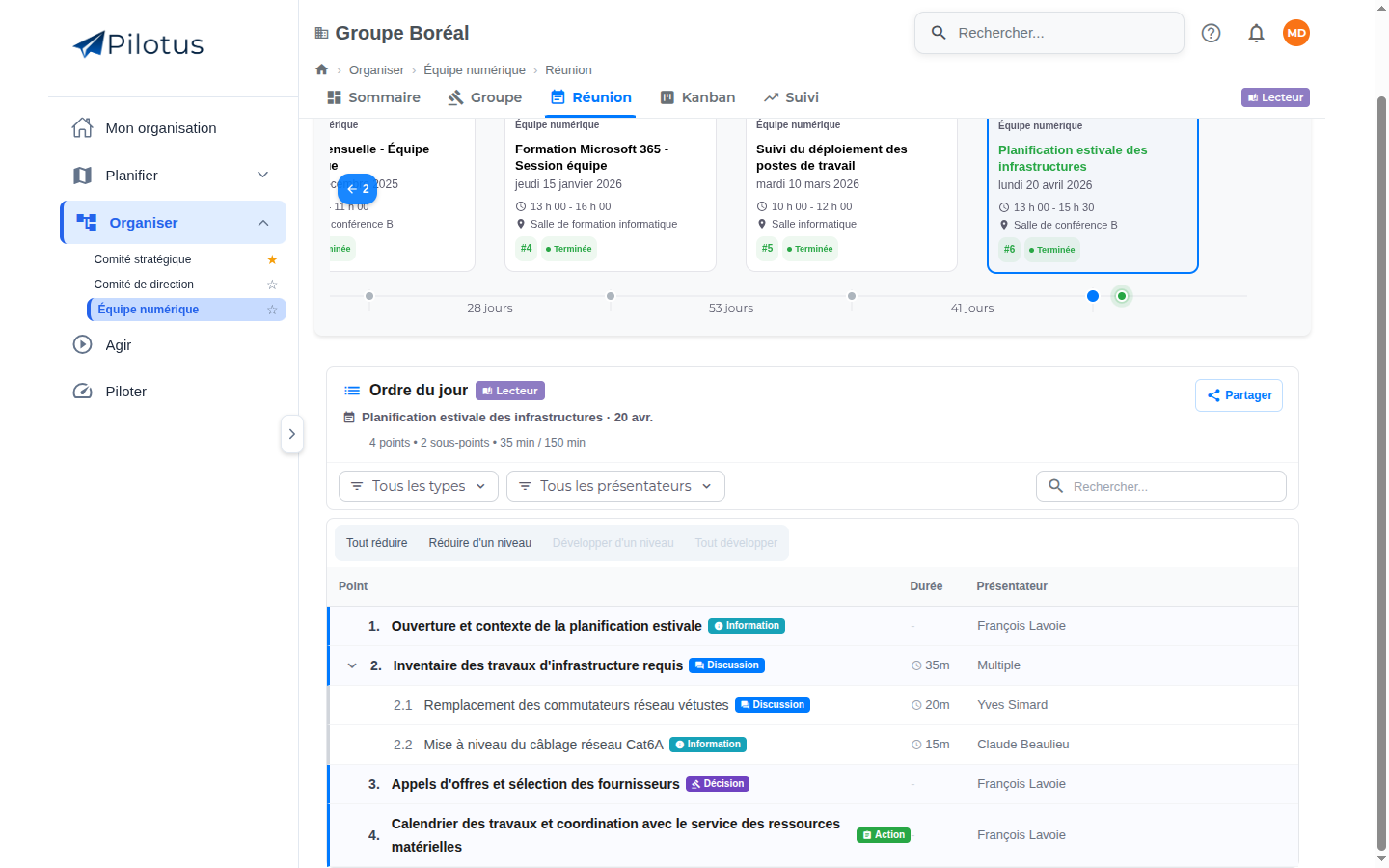Switch to the Groupe tab
The image size is (1389, 868).
coord(485,97)
